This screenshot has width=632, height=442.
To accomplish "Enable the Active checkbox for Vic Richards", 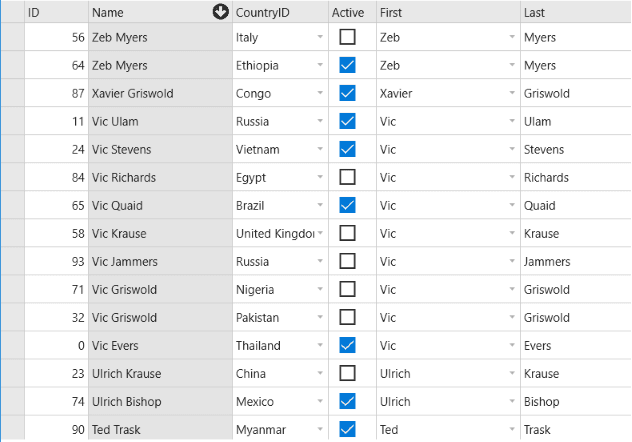I will point(347,177).
